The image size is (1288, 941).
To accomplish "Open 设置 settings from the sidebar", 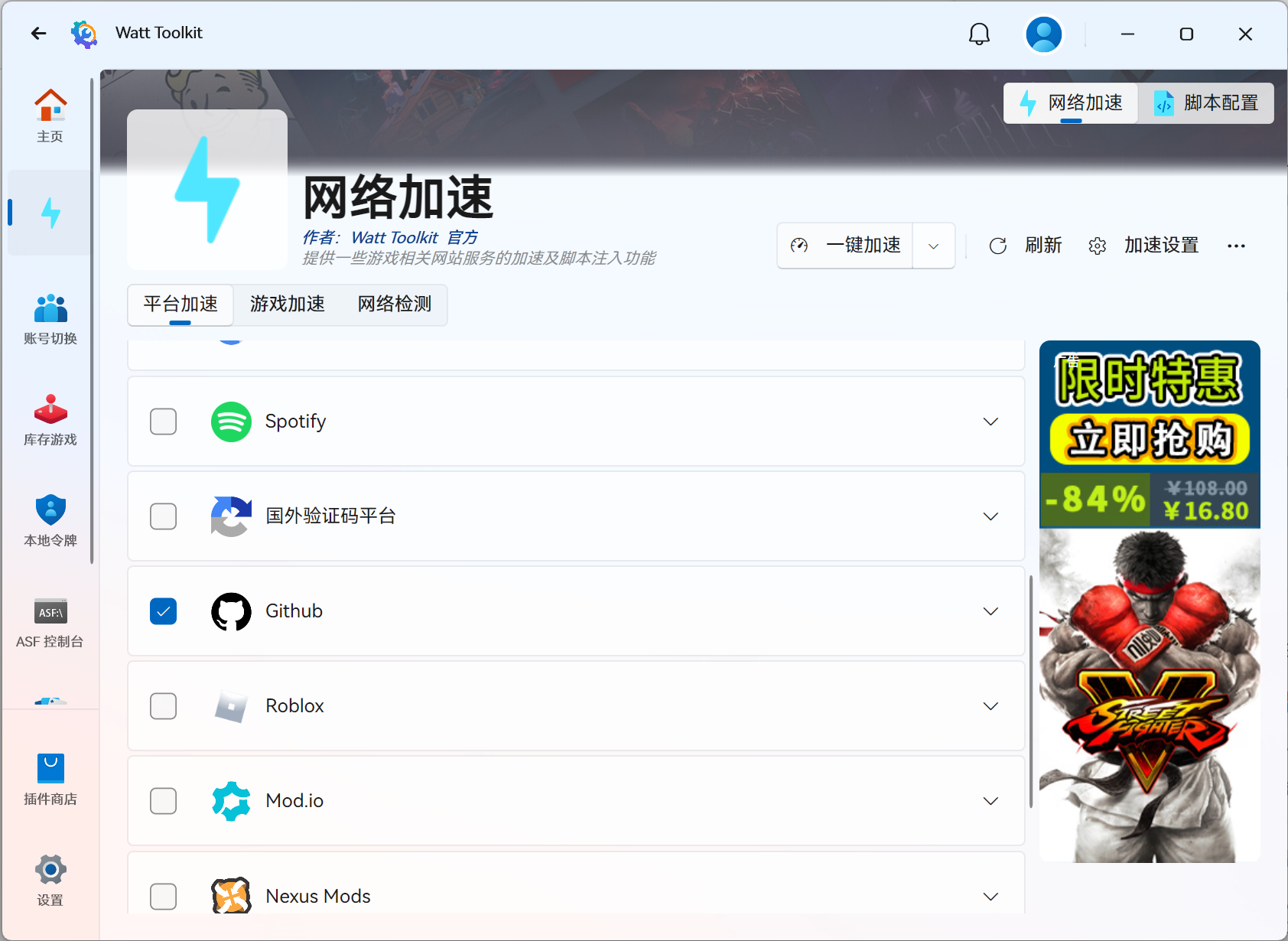I will [50, 878].
